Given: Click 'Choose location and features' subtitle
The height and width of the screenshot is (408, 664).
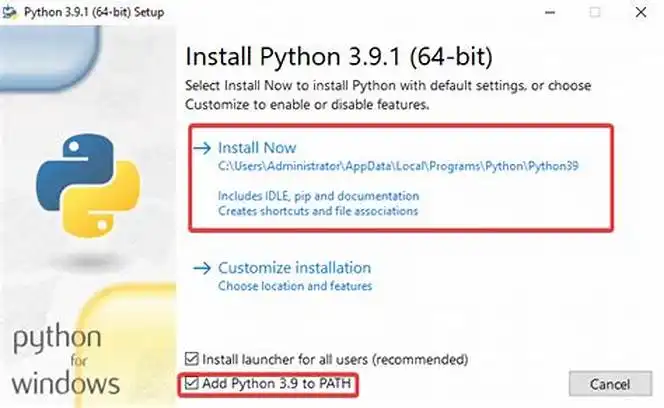Looking at the screenshot, I should pyautogui.click(x=295, y=286).
